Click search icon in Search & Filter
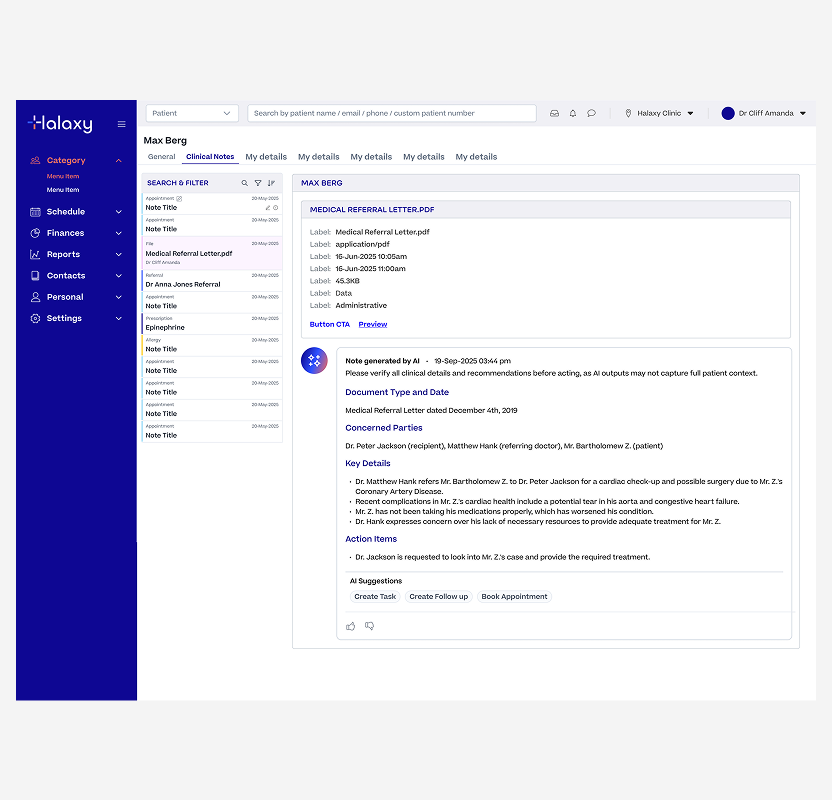 pyautogui.click(x=245, y=183)
